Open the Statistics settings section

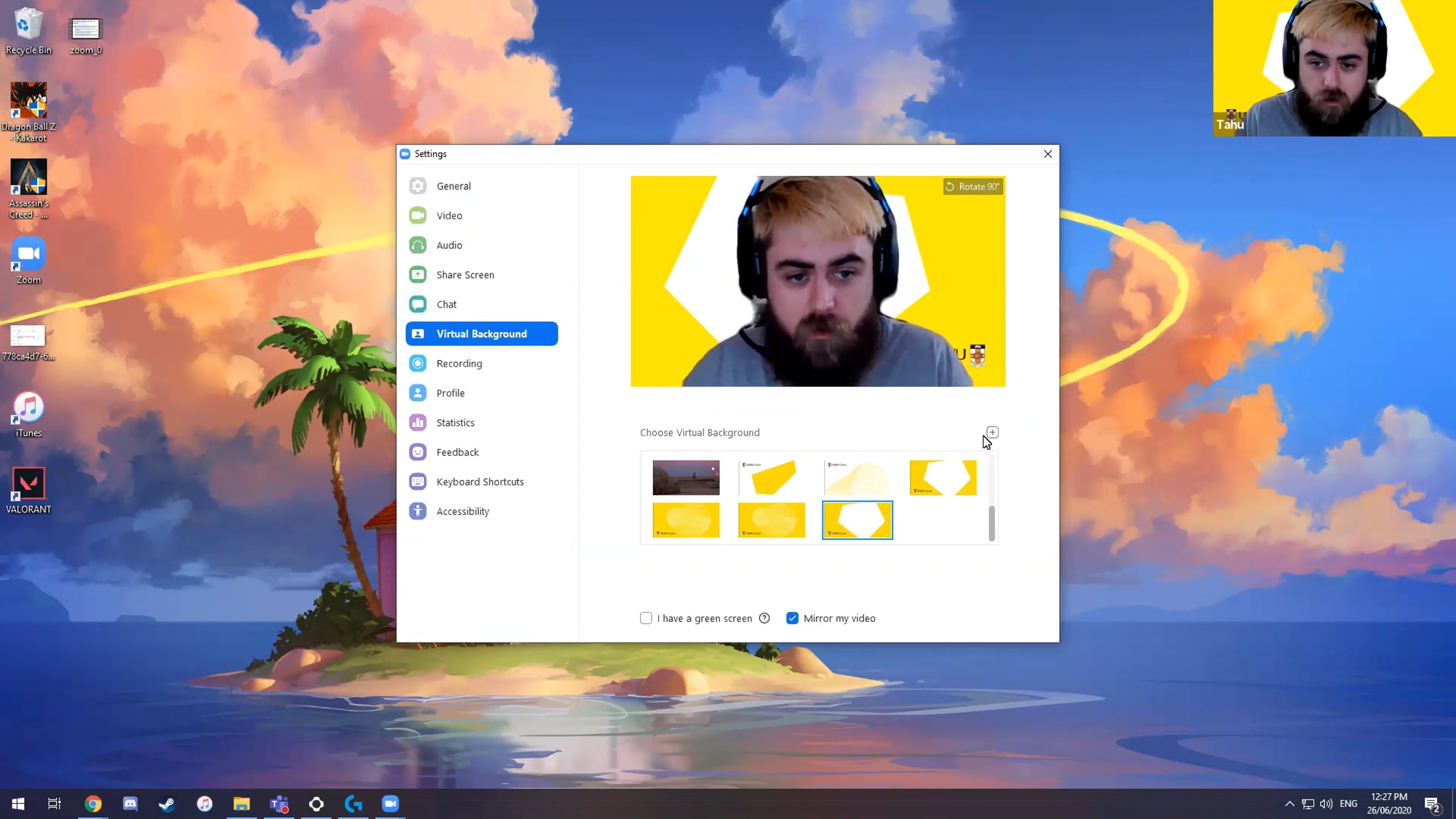coord(455,423)
